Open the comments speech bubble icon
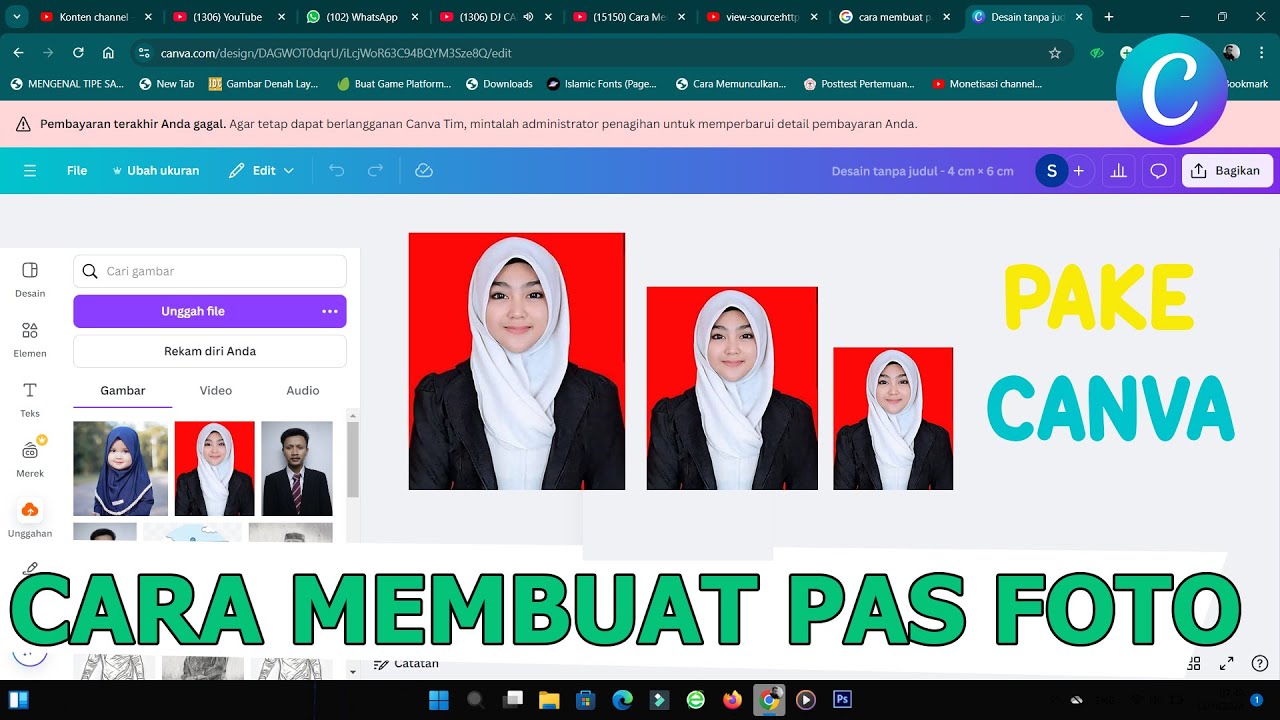The height and width of the screenshot is (720, 1280). click(x=1158, y=171)
